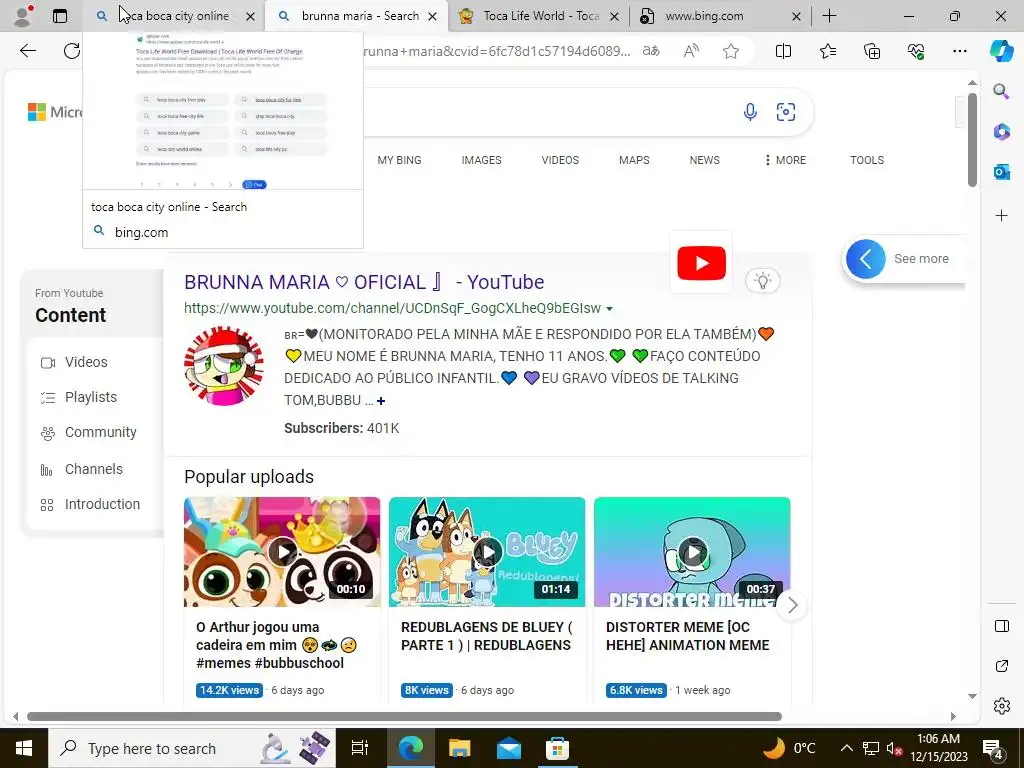1024x768 pixels.
Task: Switch to brunna maria Search tab
Action: pyautogui.click(x=356, y=16)
